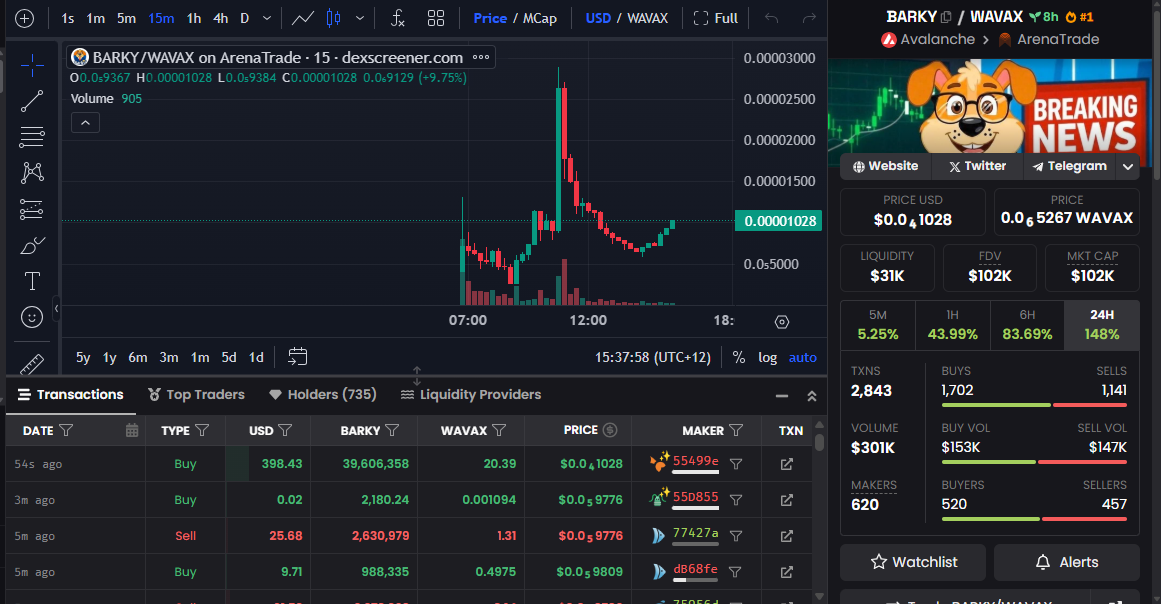Click the transactions list scrollbar
This screenshot has width=1161, height=604.
[820, 443]
